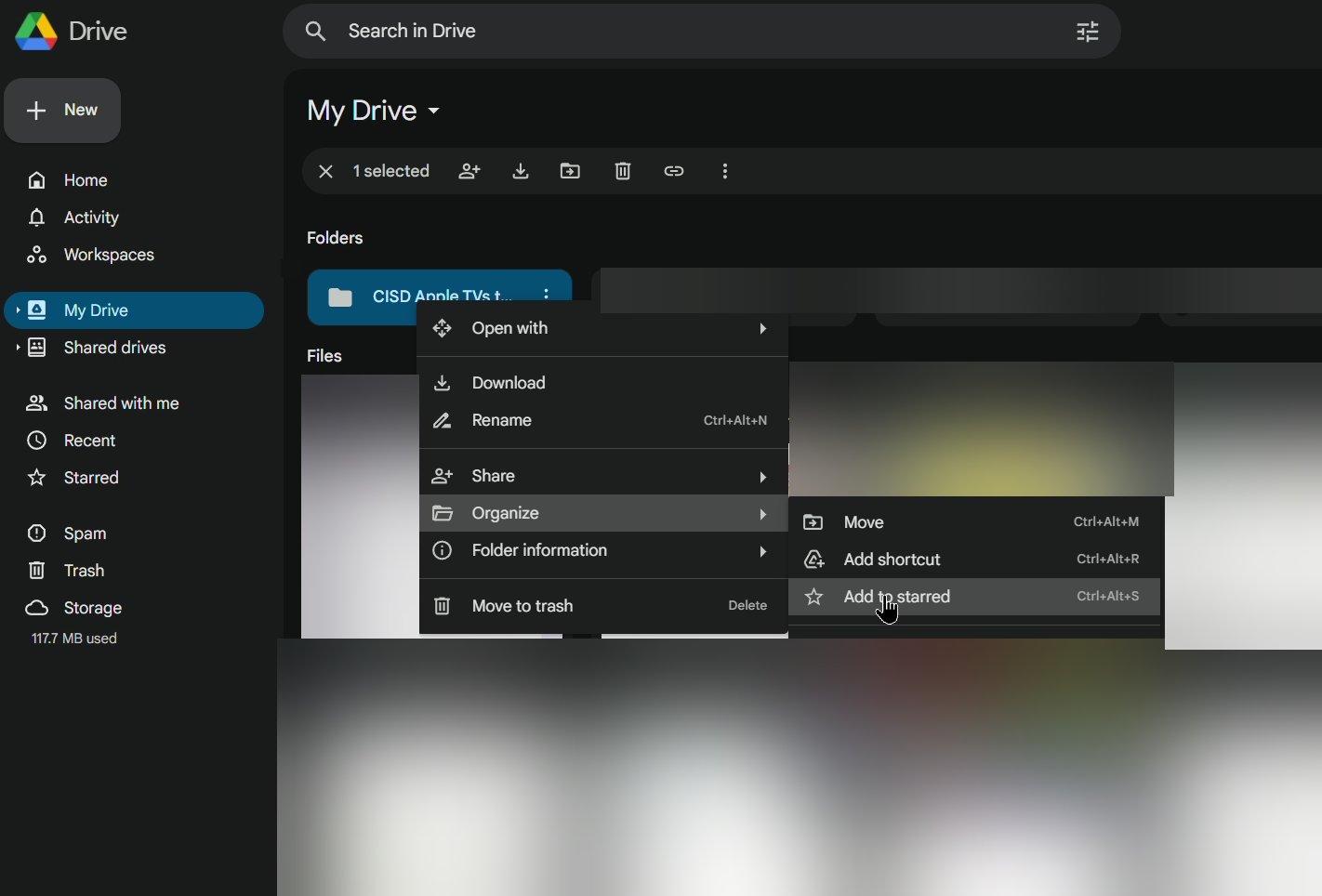The image size is (1322, 896).
Task: Click the download icon in selection toolbar
Action: pyautogui.click(x=521, y=171)
